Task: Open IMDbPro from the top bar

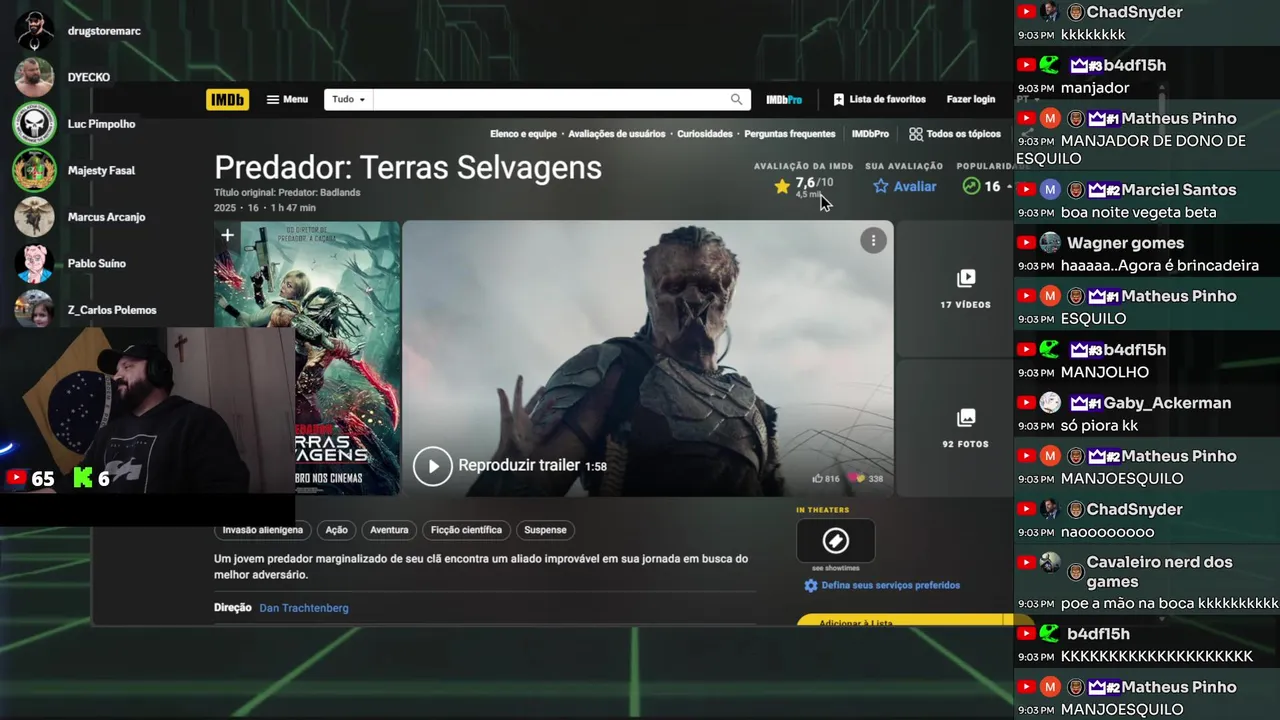Action: [x=784, y=100]
